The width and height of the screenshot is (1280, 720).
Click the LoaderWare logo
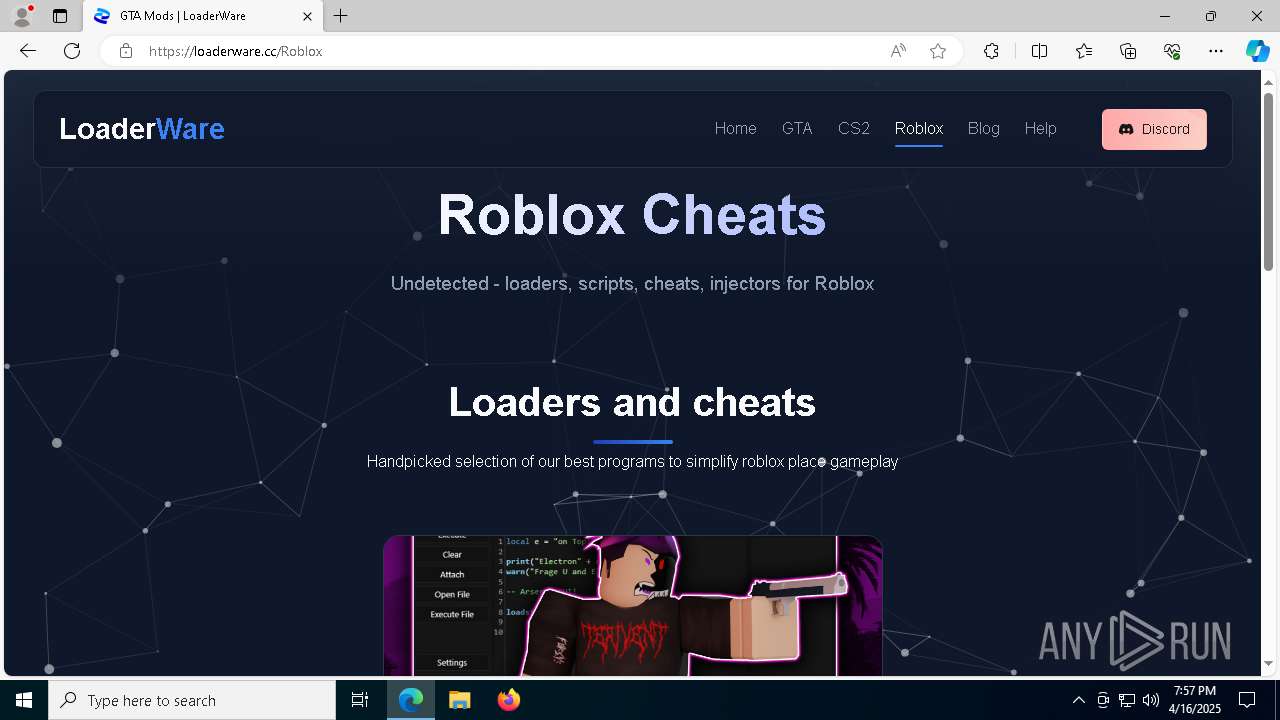coord(142,129)
